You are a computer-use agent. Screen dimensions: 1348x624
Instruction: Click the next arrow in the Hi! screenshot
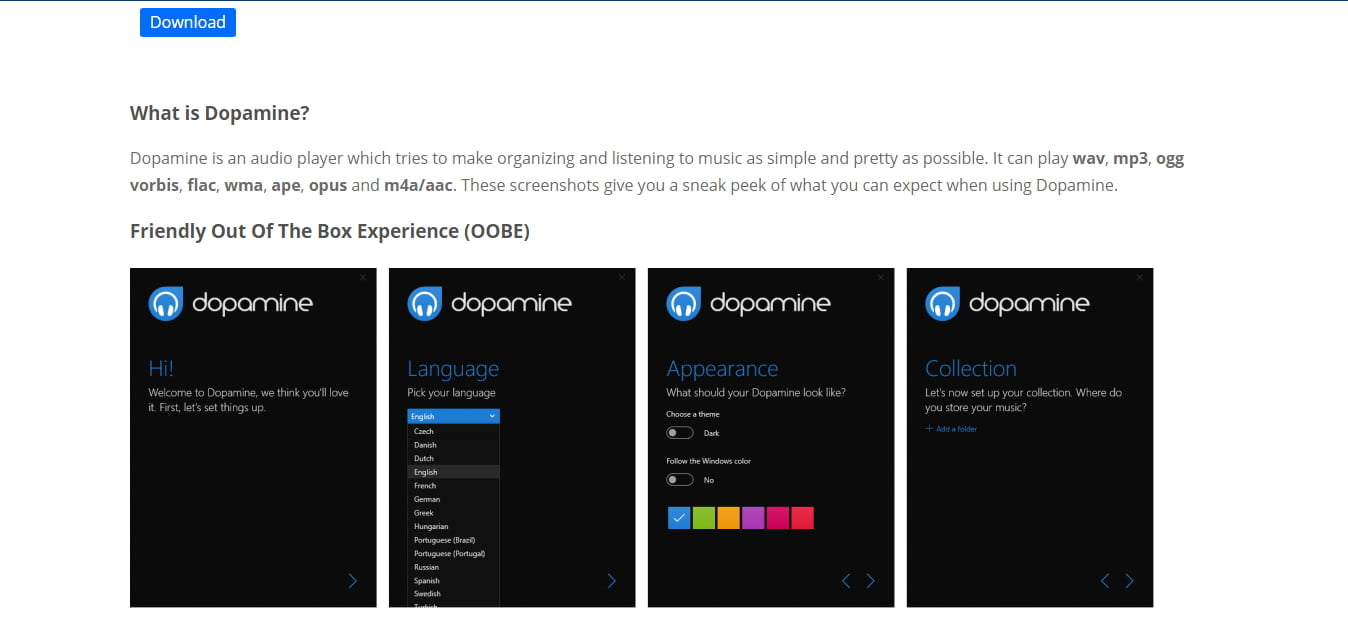[x=353, y=581]
